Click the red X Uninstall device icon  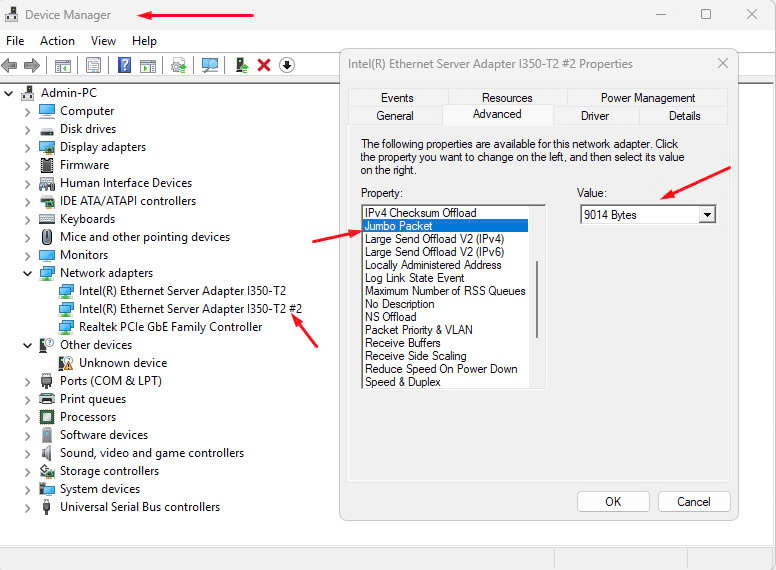point(264,65)
